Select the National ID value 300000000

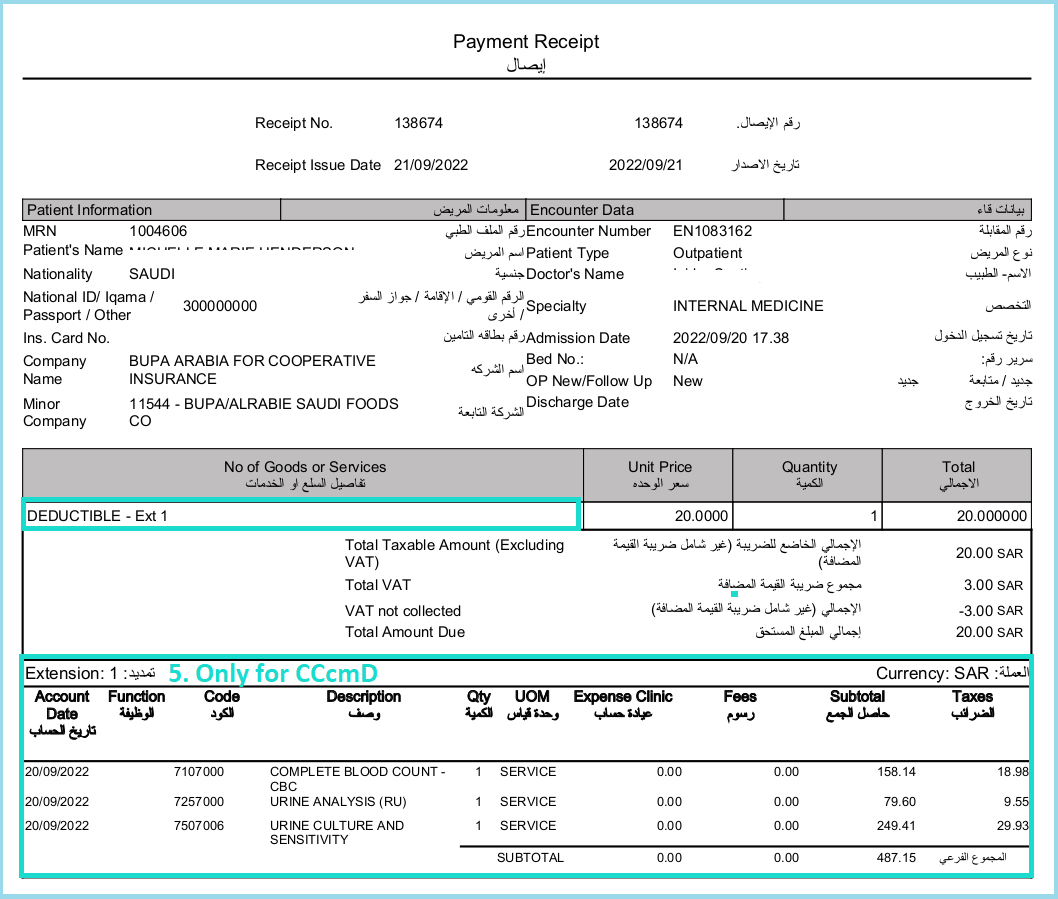coord(220,306)
